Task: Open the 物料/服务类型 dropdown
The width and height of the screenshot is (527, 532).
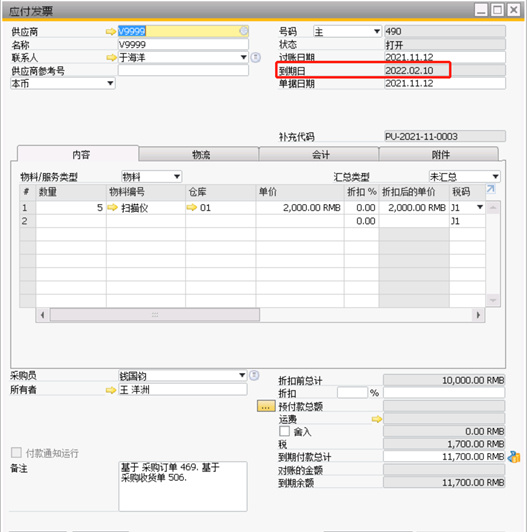Action: click(151, 176)
